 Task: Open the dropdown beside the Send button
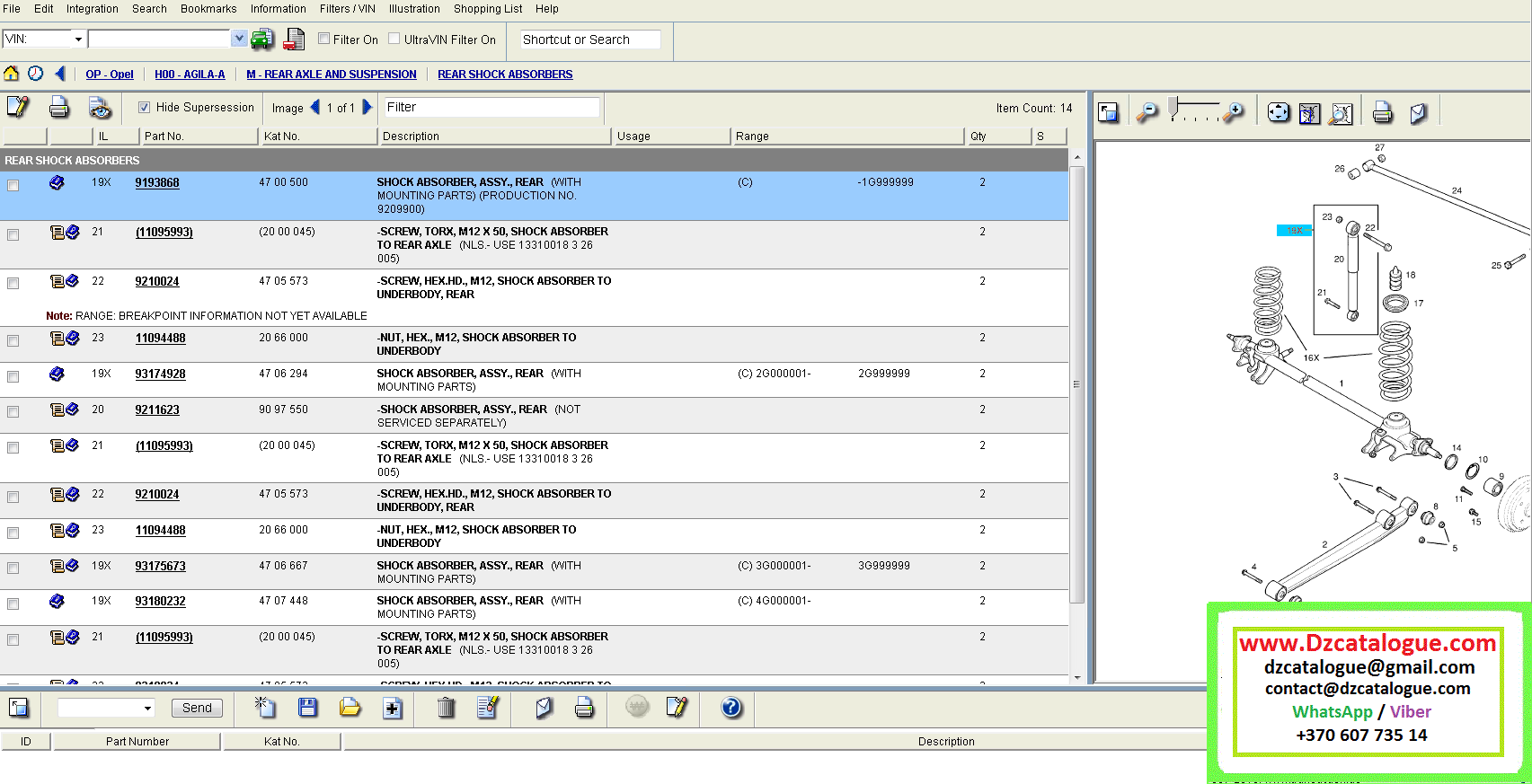147,709
